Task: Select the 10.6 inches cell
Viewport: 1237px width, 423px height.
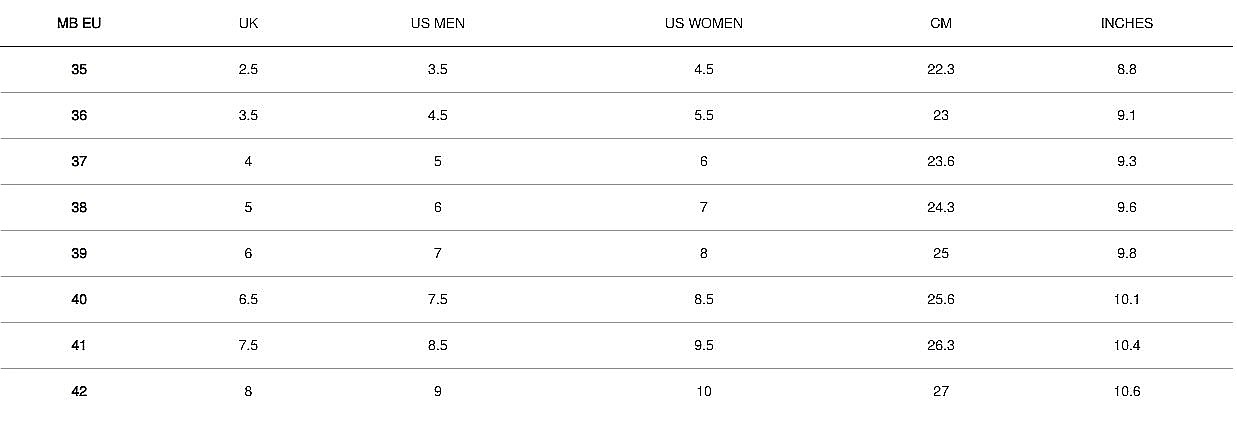Action: pyautogui.click(x=1126, y=392)
